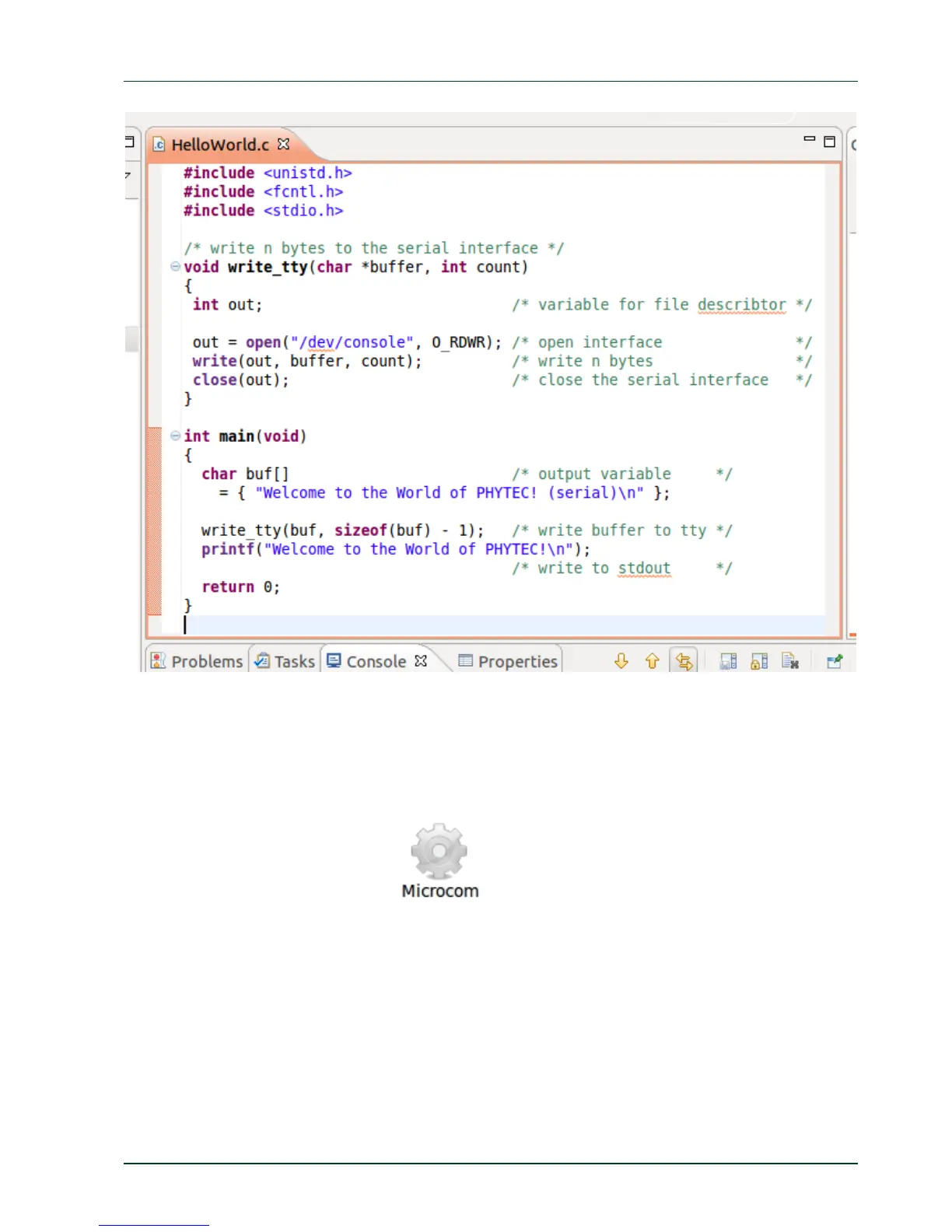The height and width of the screenshot is (1232, 952).
Task: Maximize the editor pane
Action: 829,142
